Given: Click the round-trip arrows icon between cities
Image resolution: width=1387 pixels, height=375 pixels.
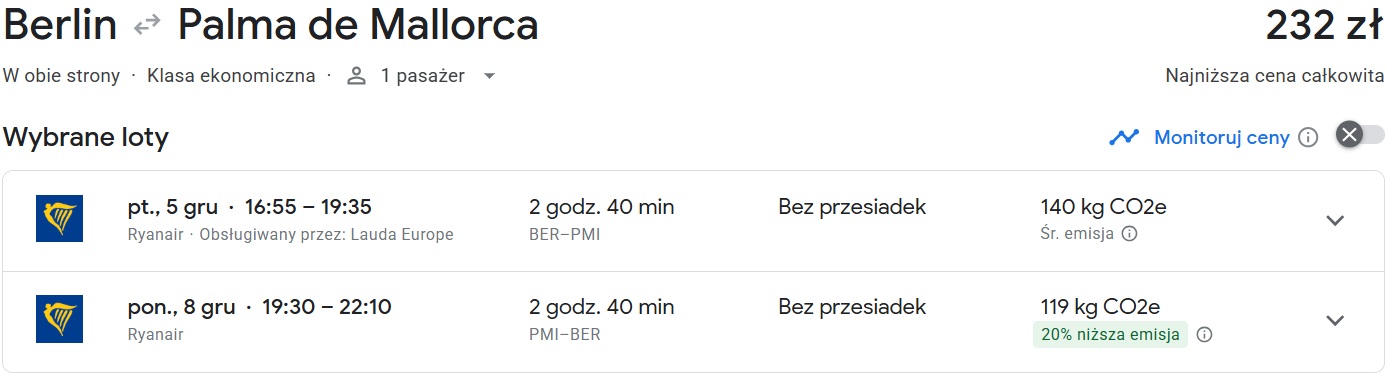Looking at the screenshot, I should point(147,27).
